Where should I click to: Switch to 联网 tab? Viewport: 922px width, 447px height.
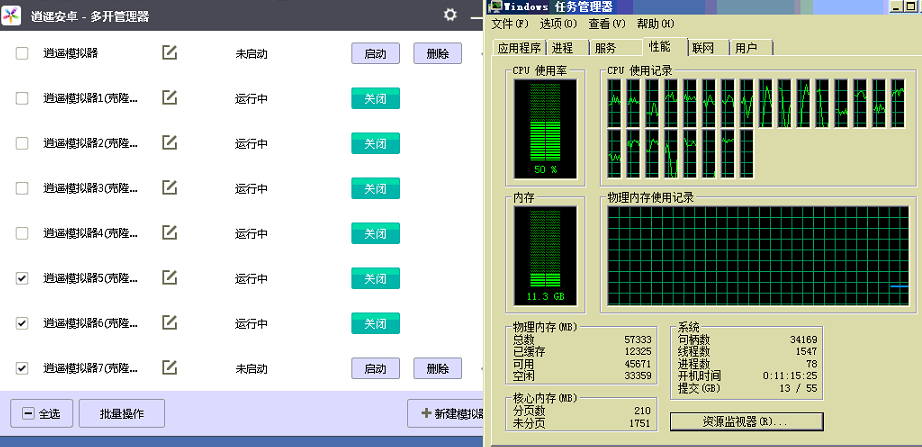pos(708,48)
